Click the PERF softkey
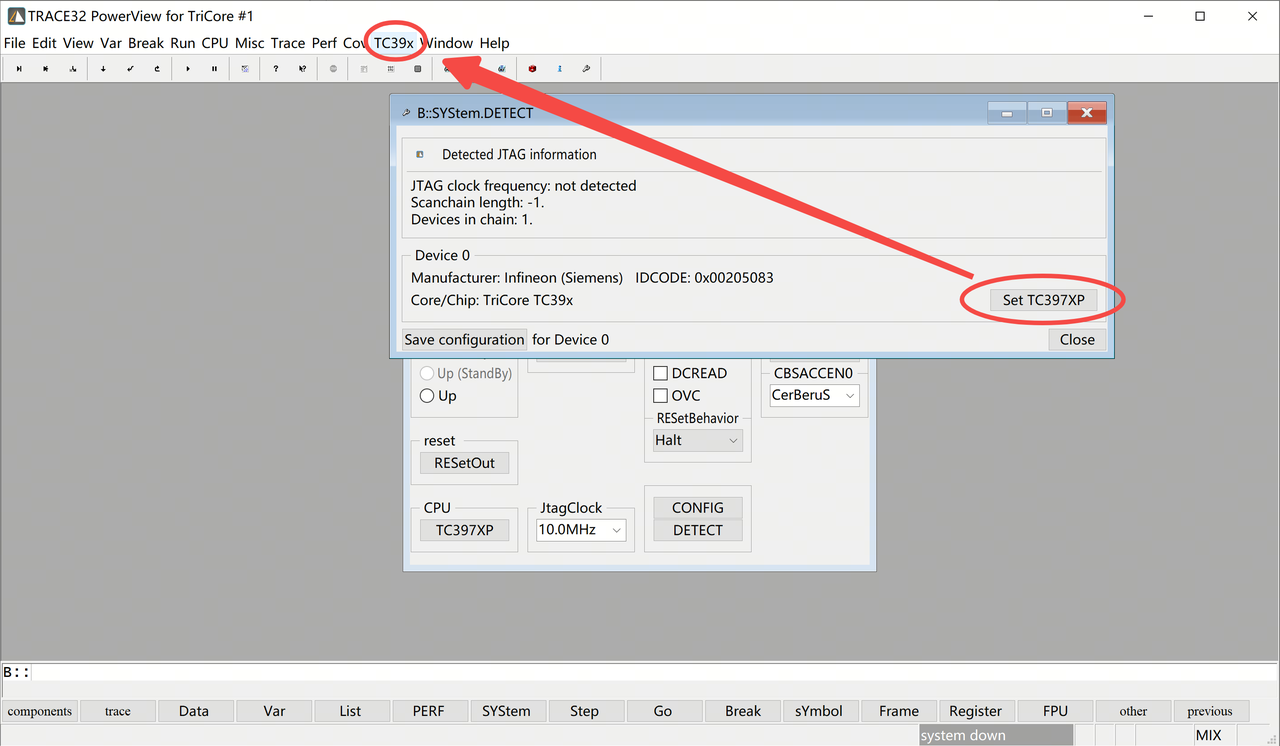Image resolution: width=1280 pixels, height=746 pixels. click(x=428, y=711)
